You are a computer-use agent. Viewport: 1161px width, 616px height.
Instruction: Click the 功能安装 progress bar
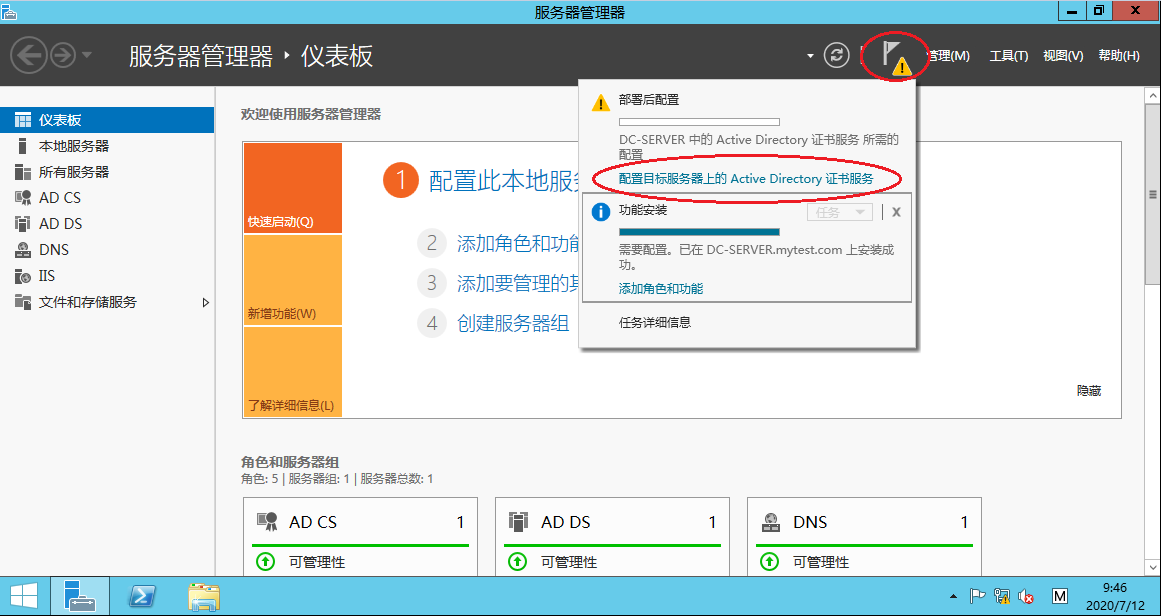pyautogui.click(x=699, y=232)
